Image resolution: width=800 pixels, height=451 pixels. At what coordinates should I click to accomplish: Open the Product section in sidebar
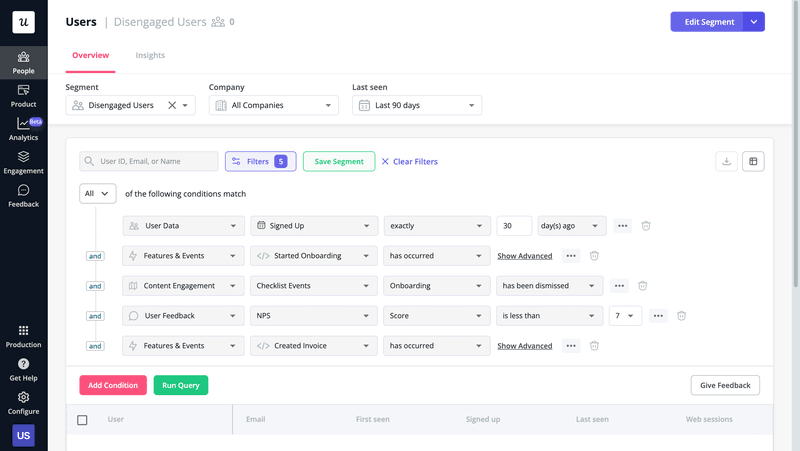[x=23, y=96]
